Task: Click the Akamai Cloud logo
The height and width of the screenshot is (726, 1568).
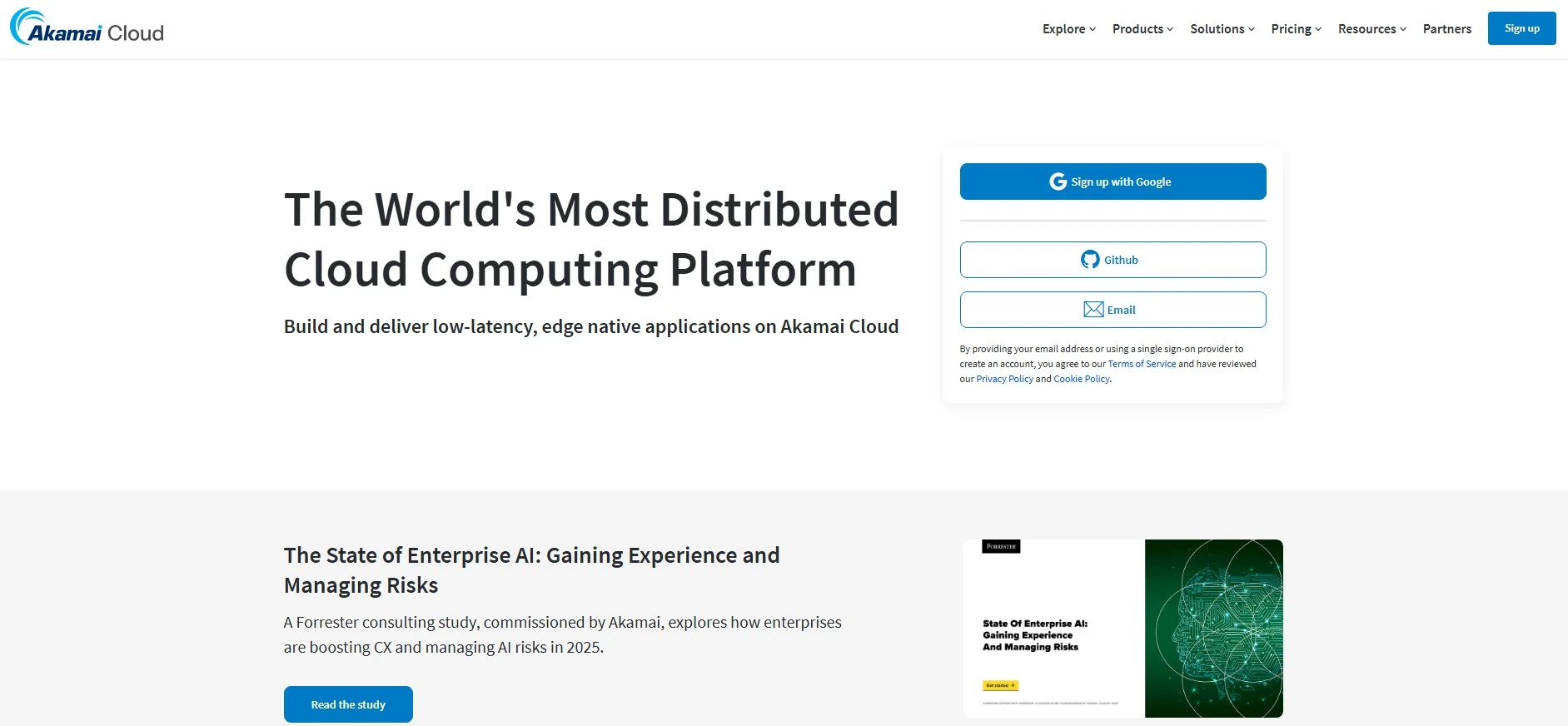Action: [x=87, y=27]
